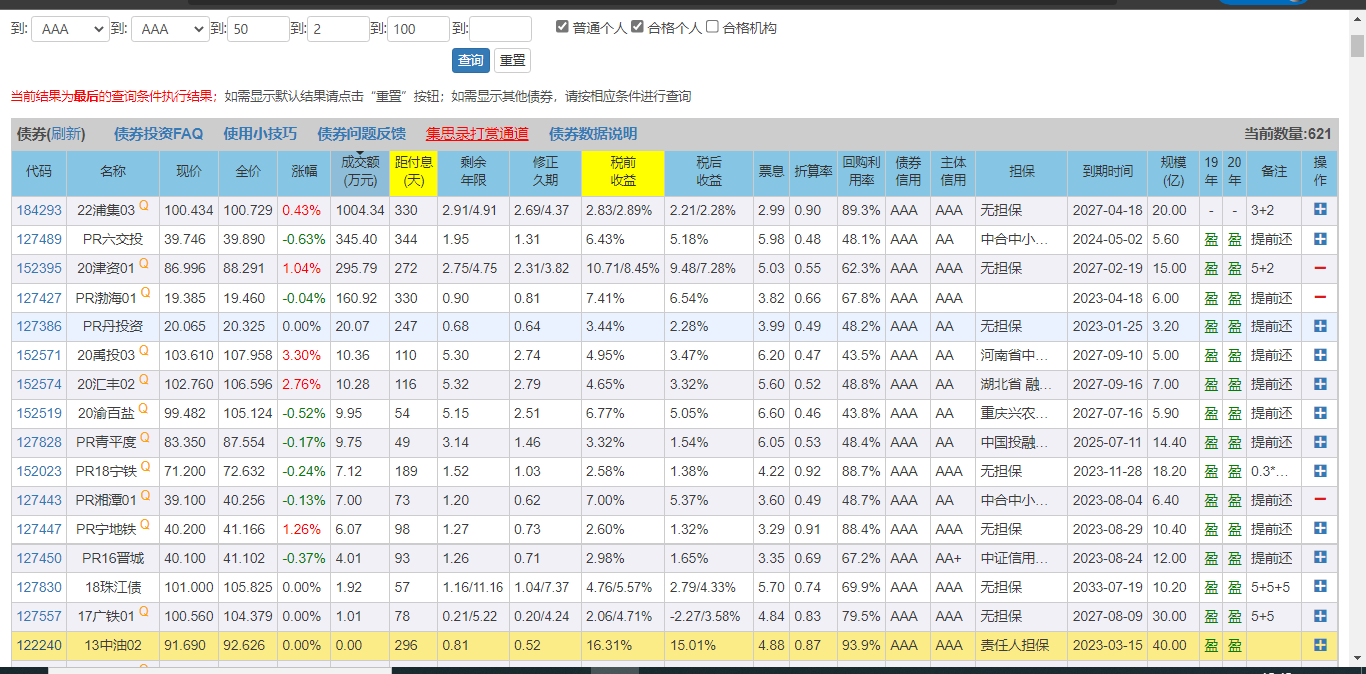The width and height of the screenshot is (1366, 674).
Task: Toggle the 合格个人 checkbox
Action: tap(637, 27)
